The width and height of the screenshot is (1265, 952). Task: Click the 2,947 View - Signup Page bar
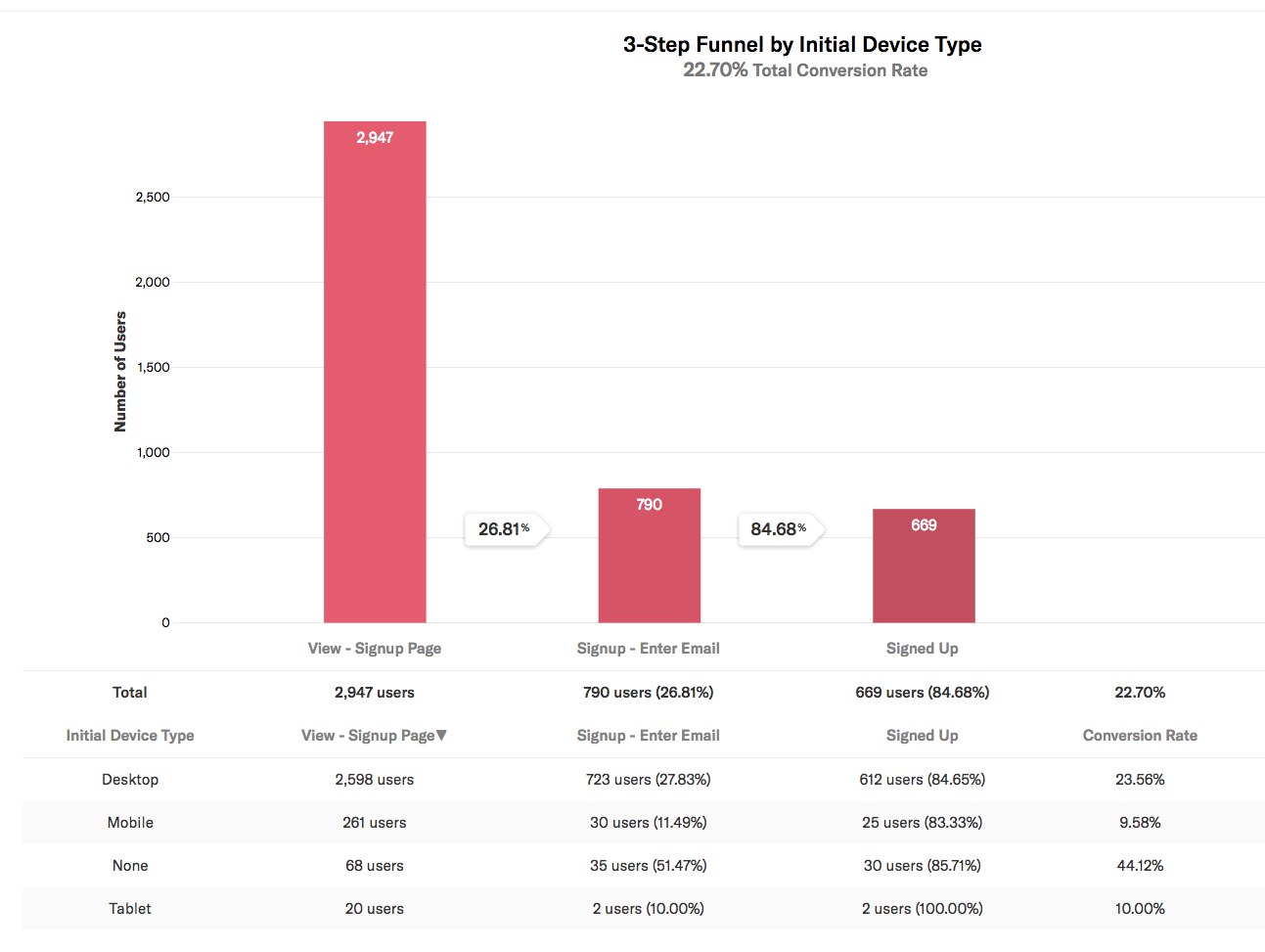pyautogui.click(x=375, y=372)
